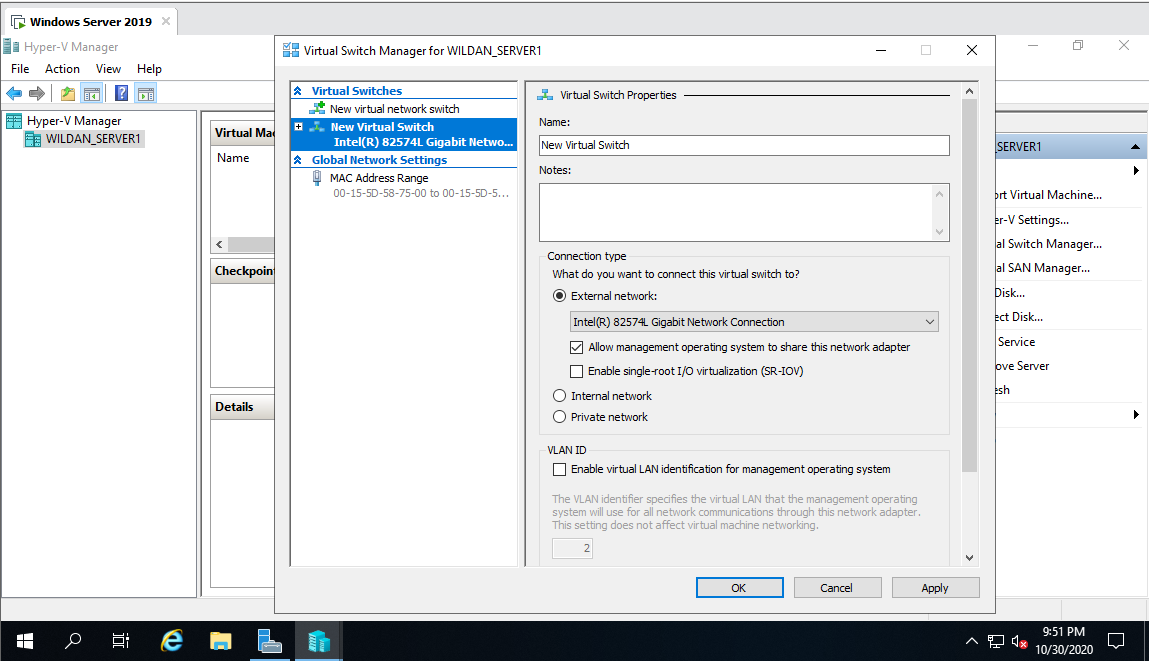Select External network radio button
Screen dimensions: 1149x661
(x=559, y=296)
